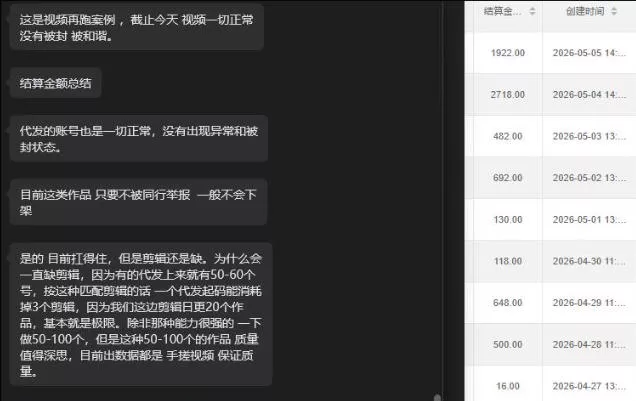The image size is (636, 401).
Task: Click the 130.00 settlement amount cell
Action: tap(508, 219)
